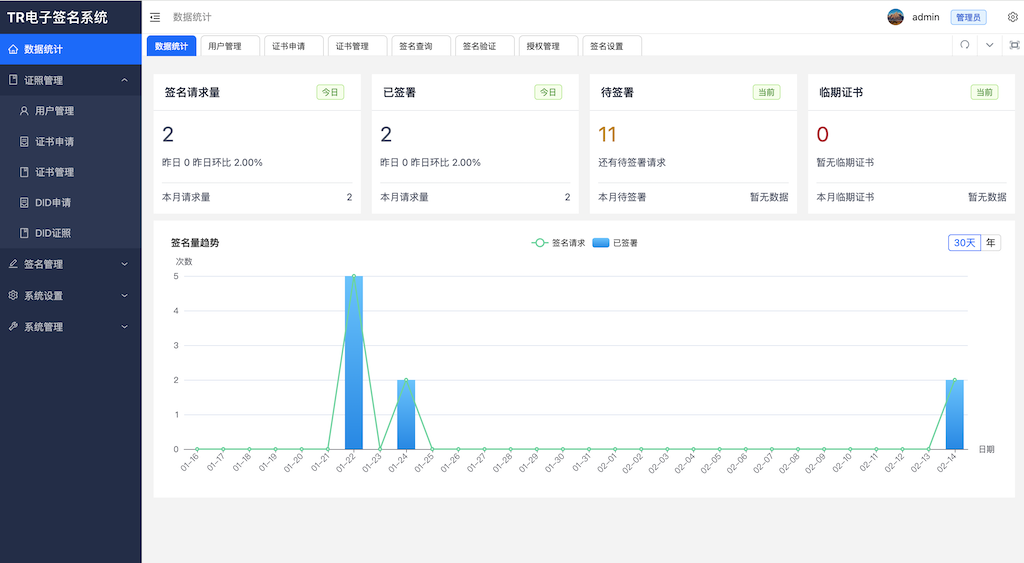Viewport: 1024px width, 563px height.
Task: Switch to the 授权管理 tab
Action: (x=548, y=46)
